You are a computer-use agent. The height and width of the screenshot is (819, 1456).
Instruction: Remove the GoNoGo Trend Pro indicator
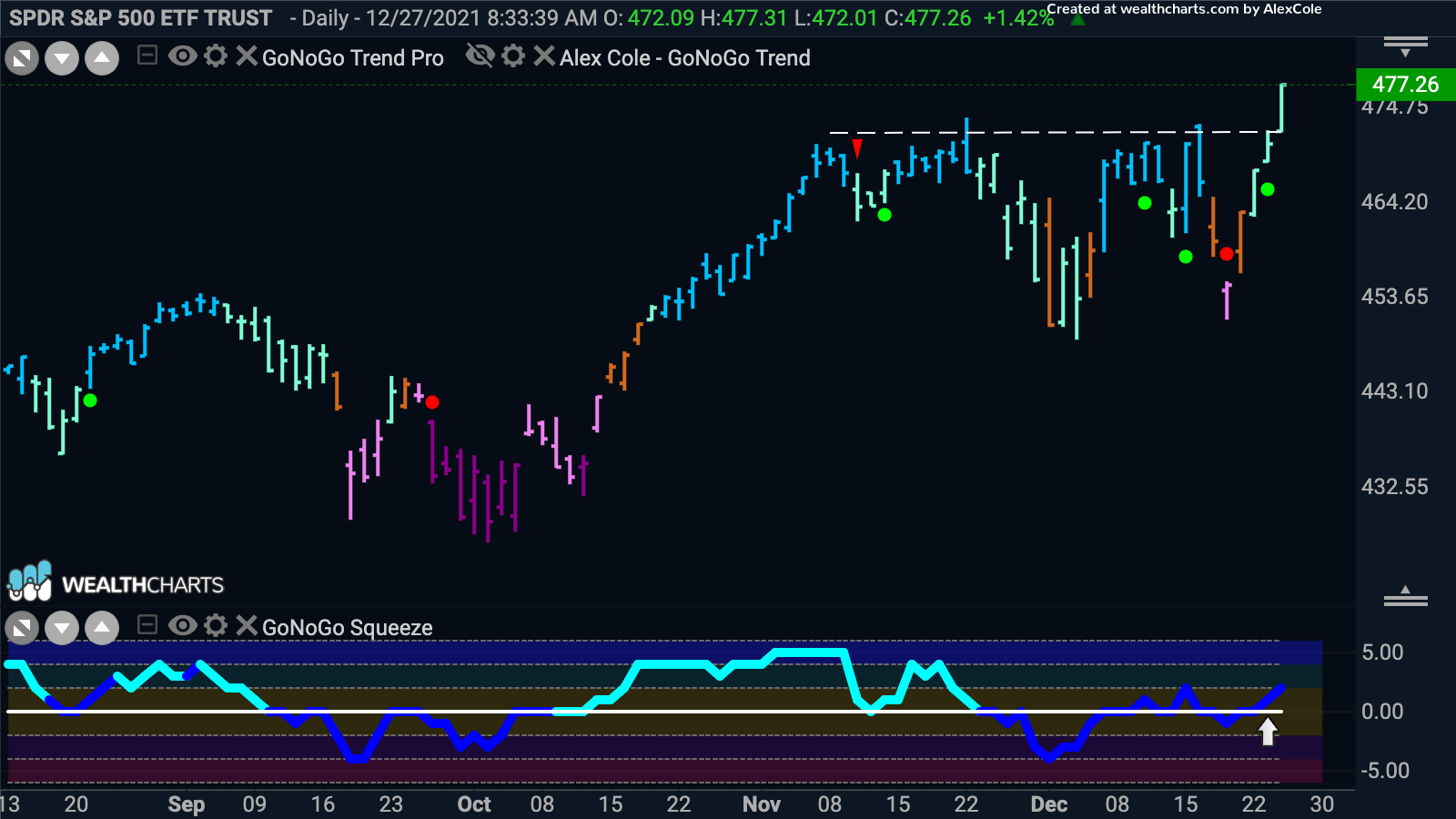(247, 56)
